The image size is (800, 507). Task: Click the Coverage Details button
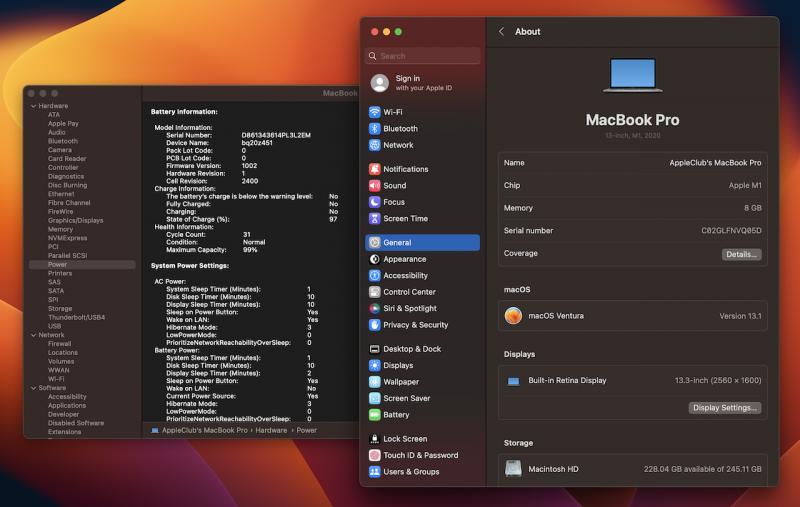[x=741, y=254]
